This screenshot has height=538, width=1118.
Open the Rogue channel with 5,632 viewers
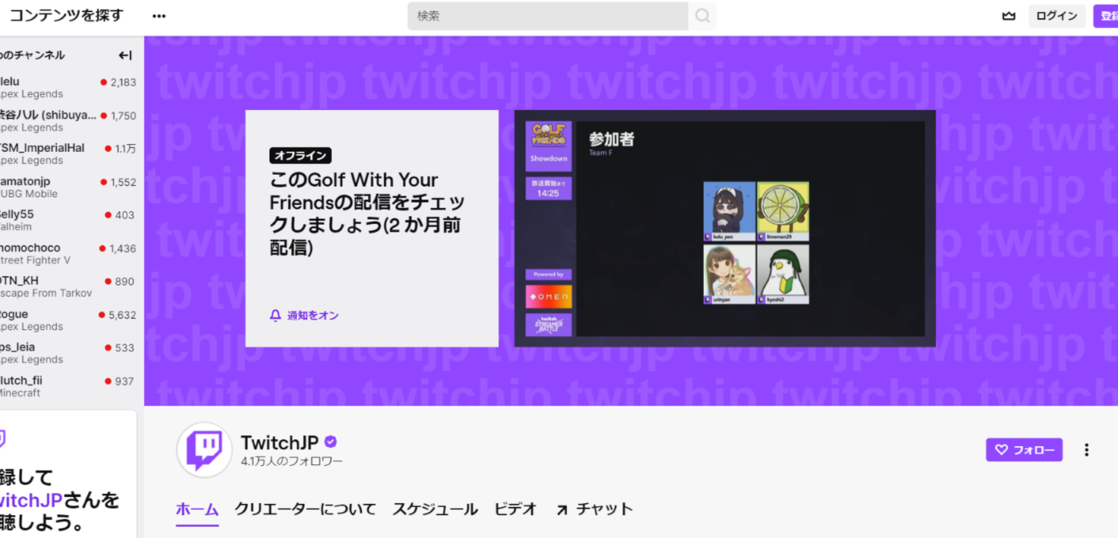pyautogui.click(x=68, y=319)
